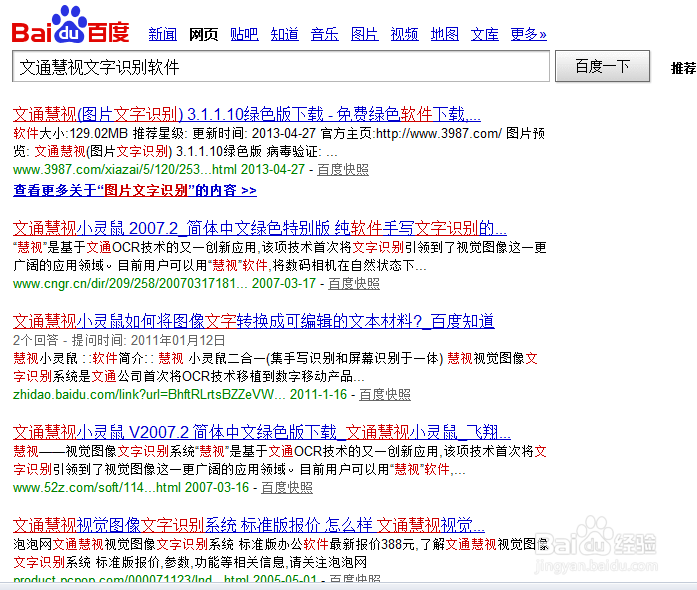This screenshot has width=697, height=590.
Task: Open the 贴吧 tab
Action: (244, 34)
